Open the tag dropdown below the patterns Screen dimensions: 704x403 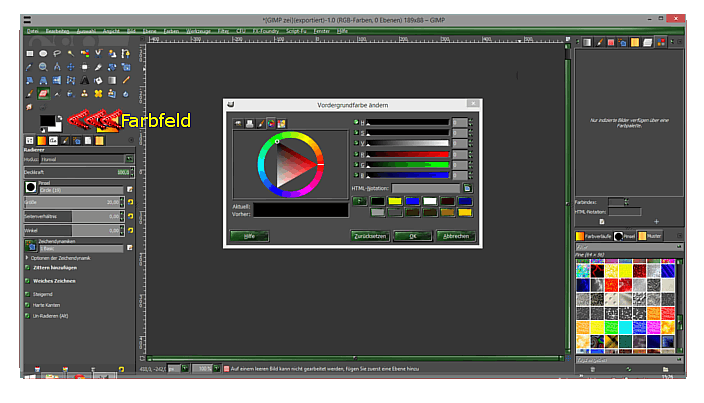[x=679, y=360]
